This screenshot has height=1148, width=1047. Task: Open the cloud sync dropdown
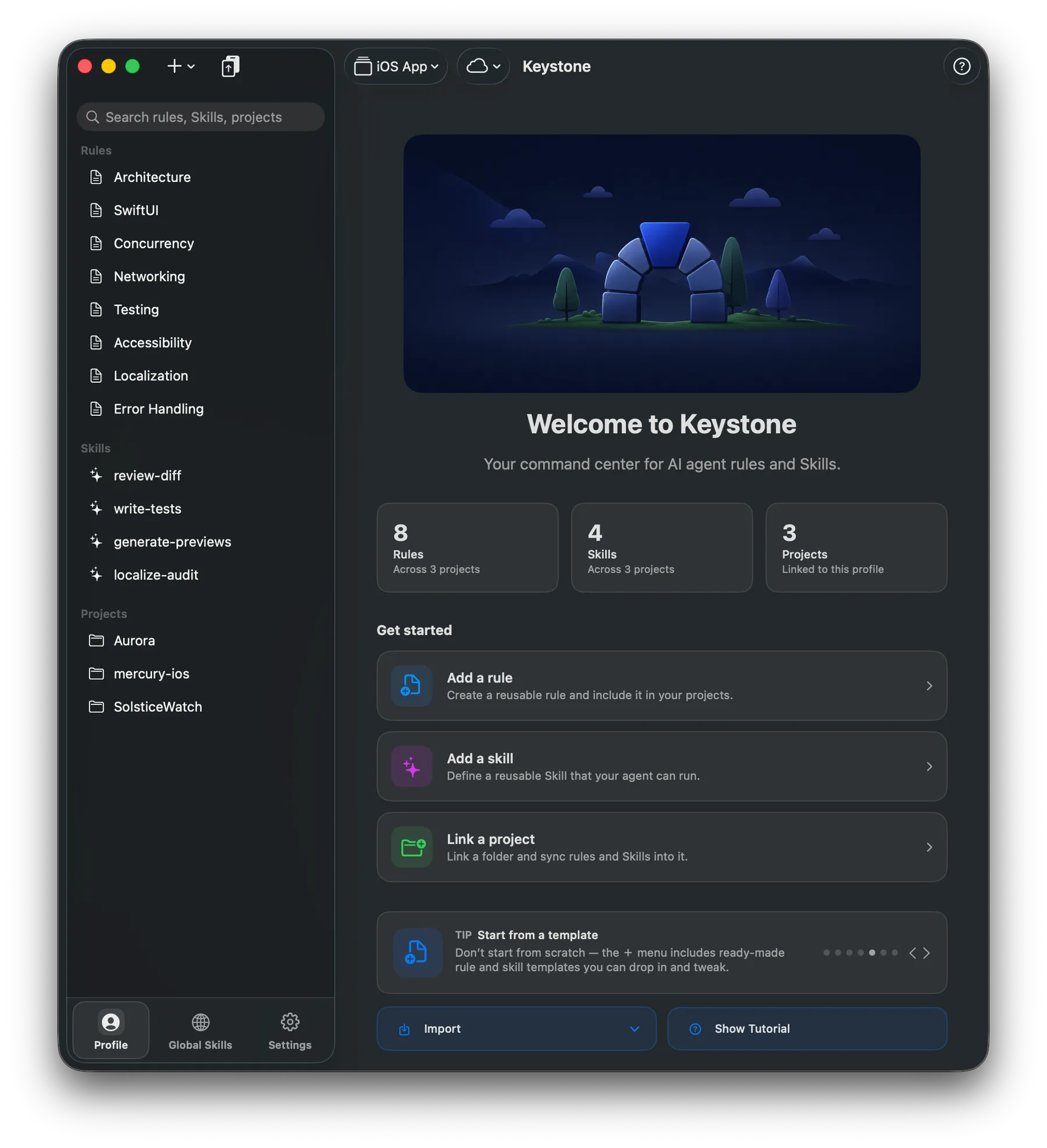483,66
